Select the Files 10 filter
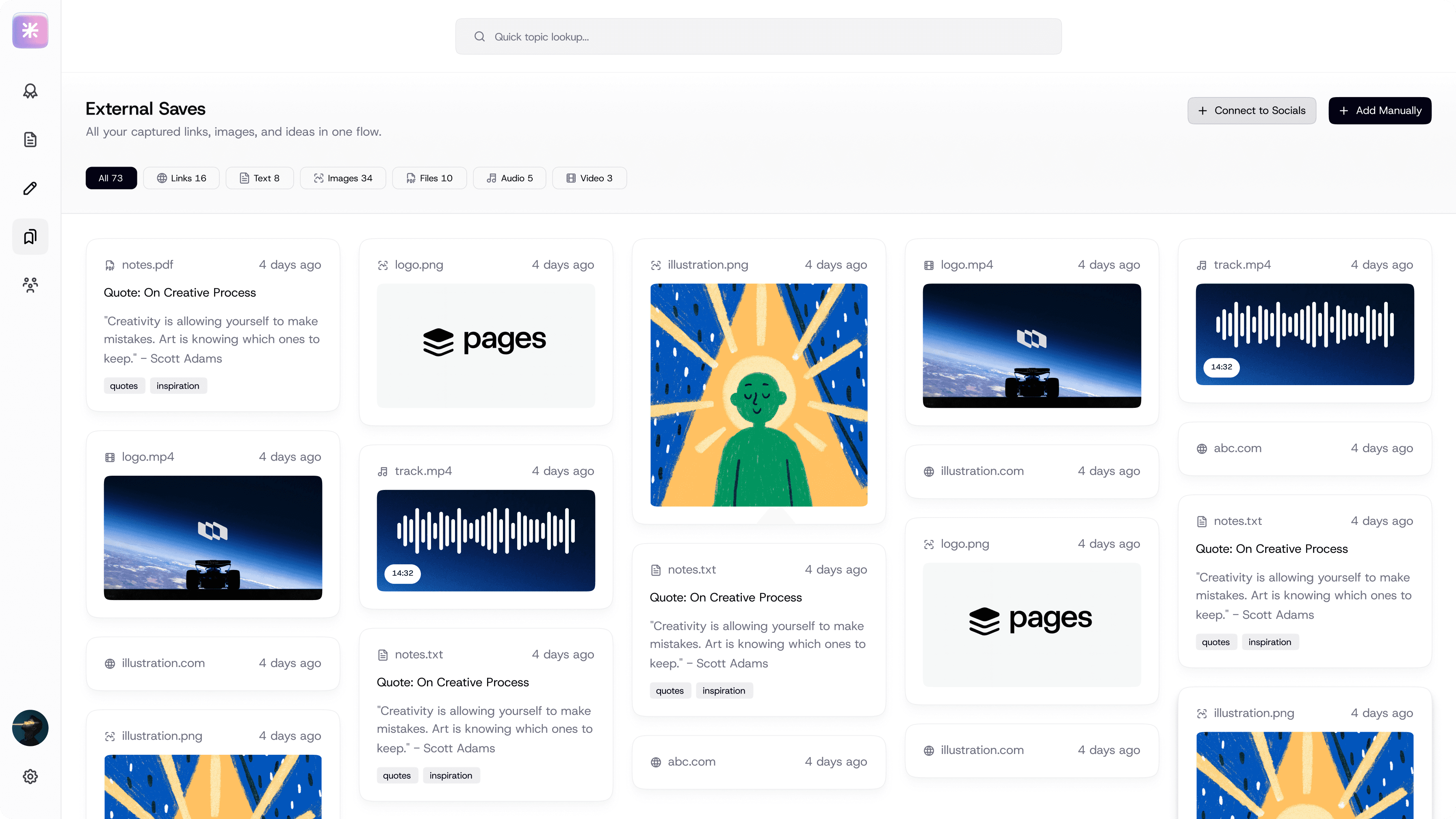1456x819 pixels. (x=429, y=178)
